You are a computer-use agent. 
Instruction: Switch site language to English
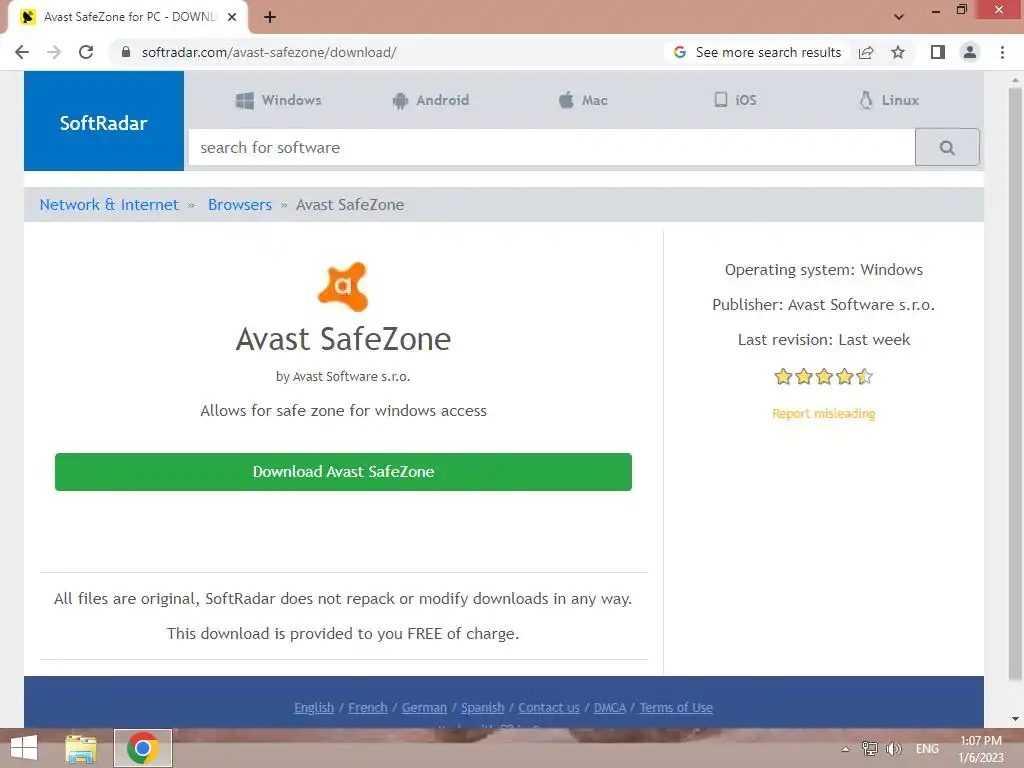point(314,707)
